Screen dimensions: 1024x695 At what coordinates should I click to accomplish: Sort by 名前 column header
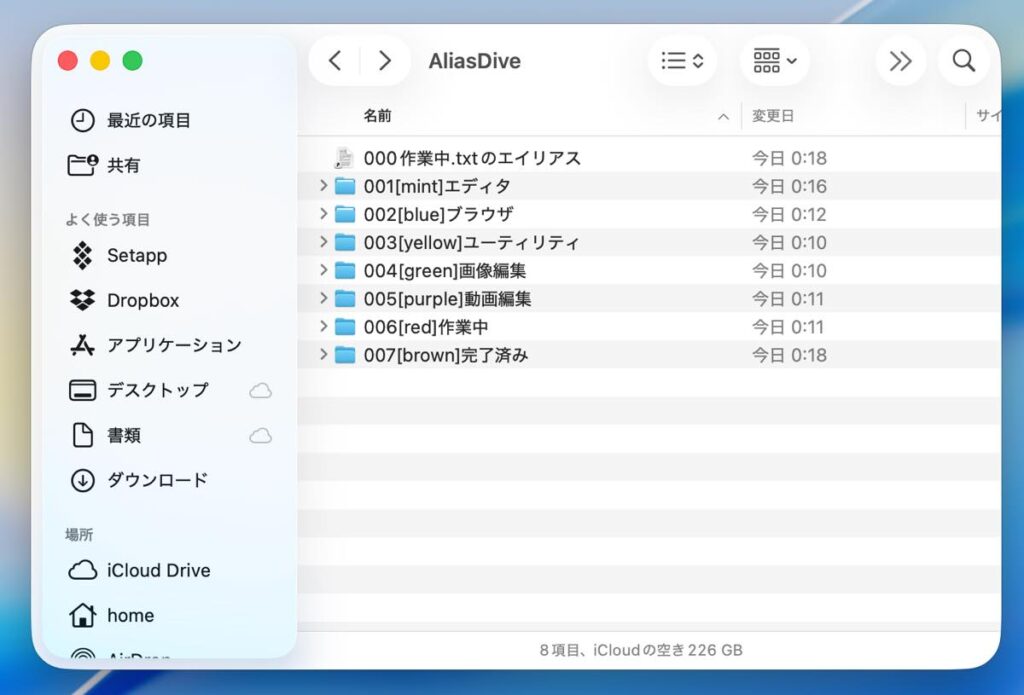(x=378, y=116)
